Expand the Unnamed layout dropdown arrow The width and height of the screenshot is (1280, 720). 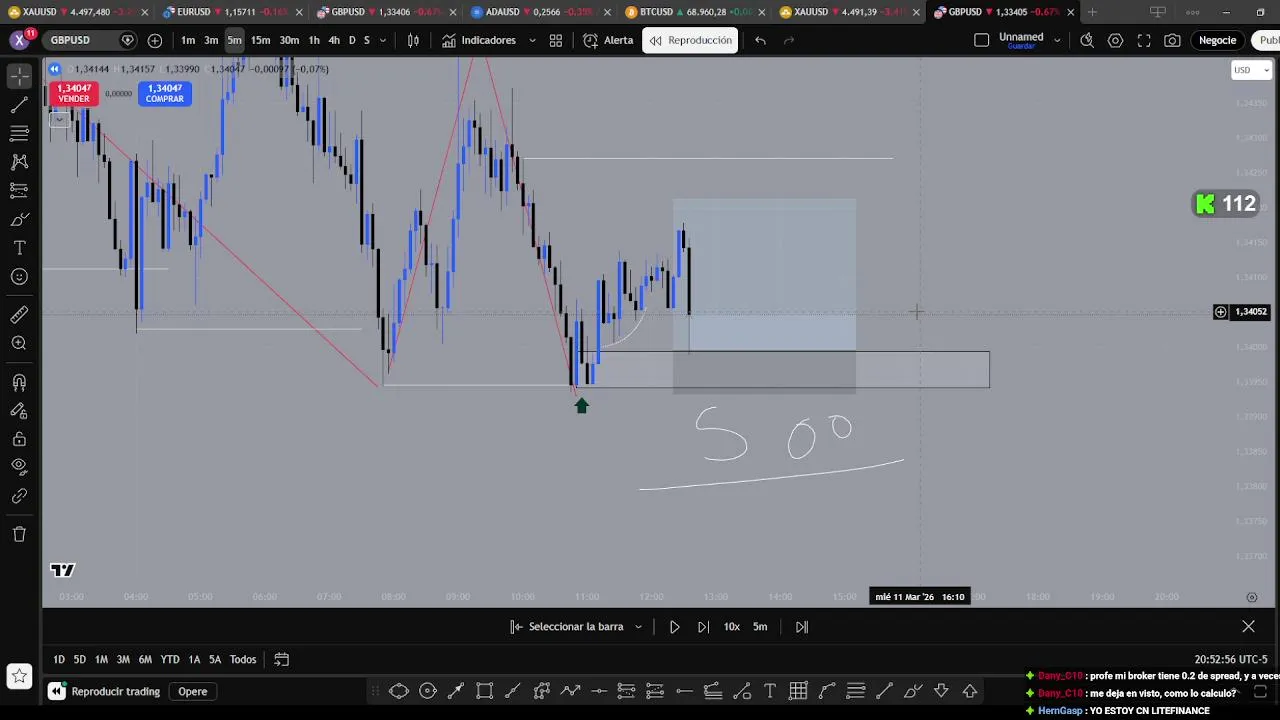pyautogui.click(x=1056, y=40)
